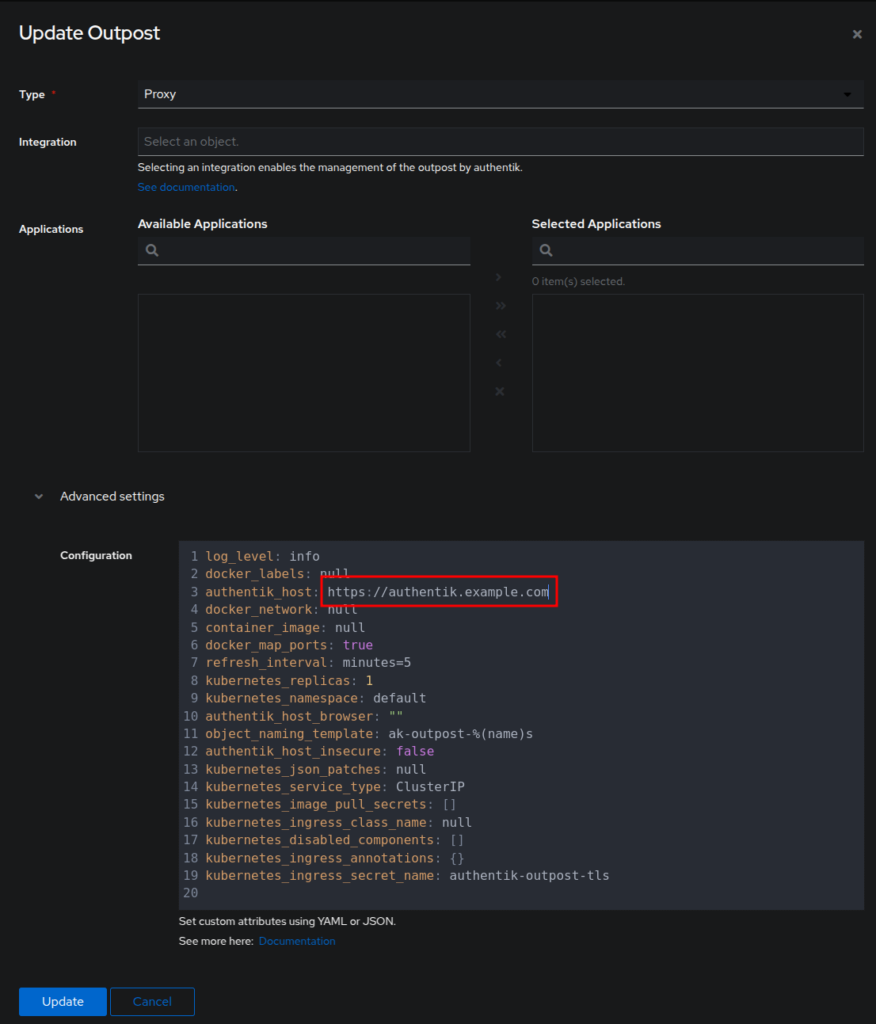Click the kubernetes_disabled_components line
This screenshot has height=1024, width=876.
(334, 840)
